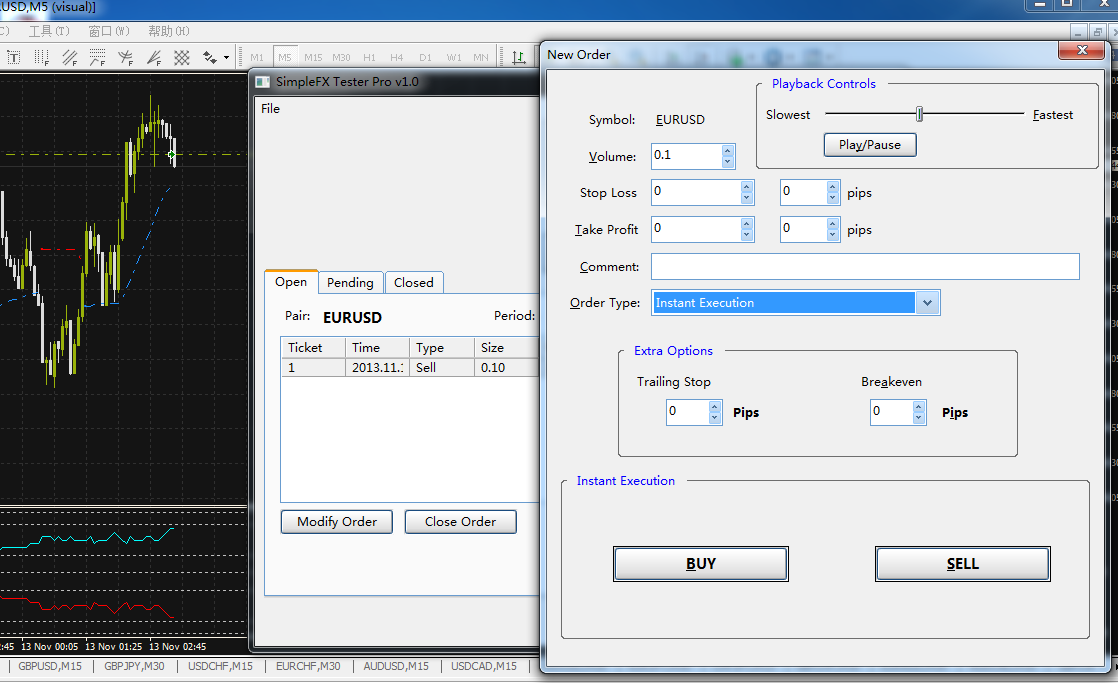Click the Trailing Stop pips field

(x=687, y=412)
